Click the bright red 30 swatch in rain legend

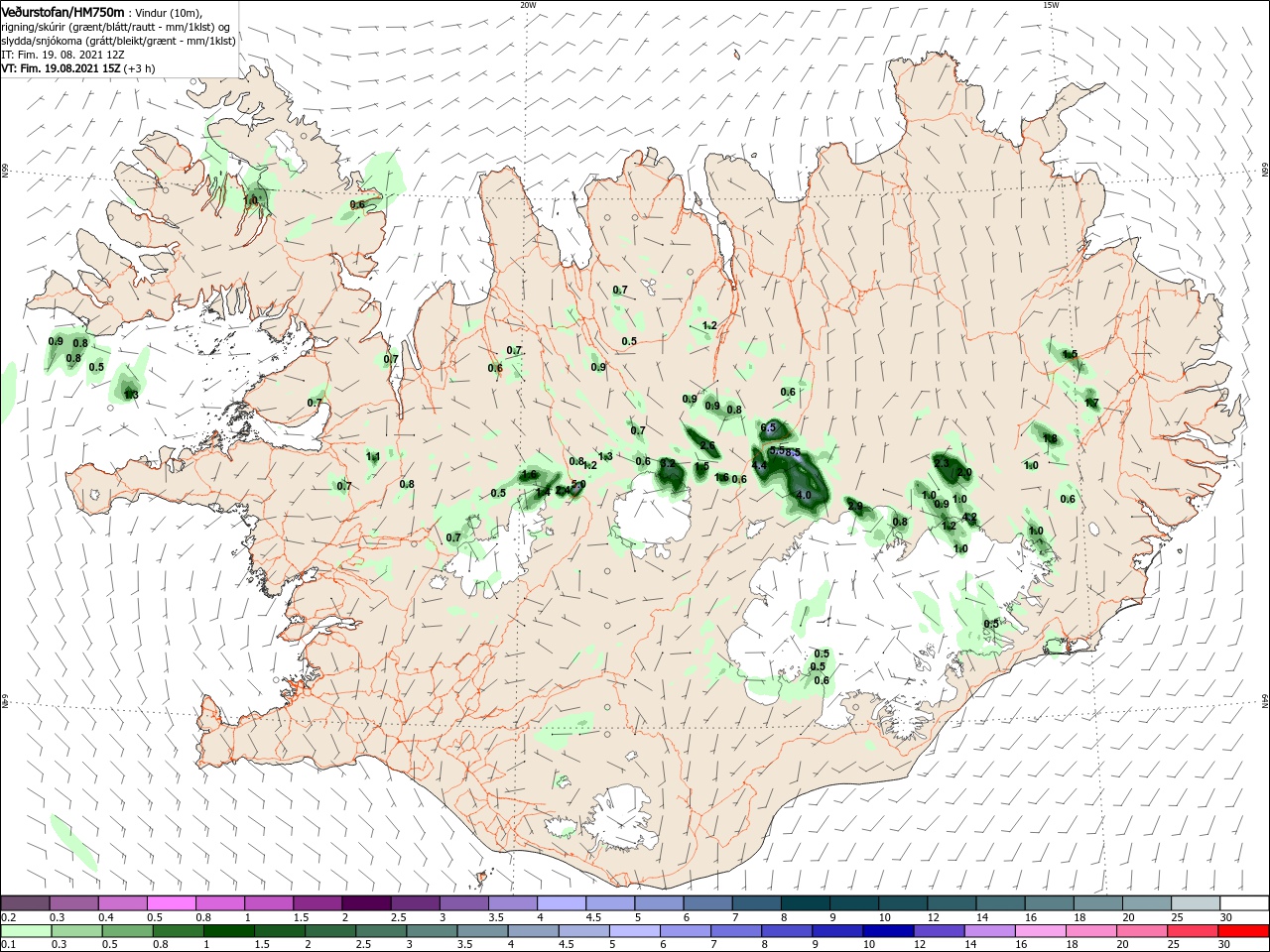pos(1244,932)
